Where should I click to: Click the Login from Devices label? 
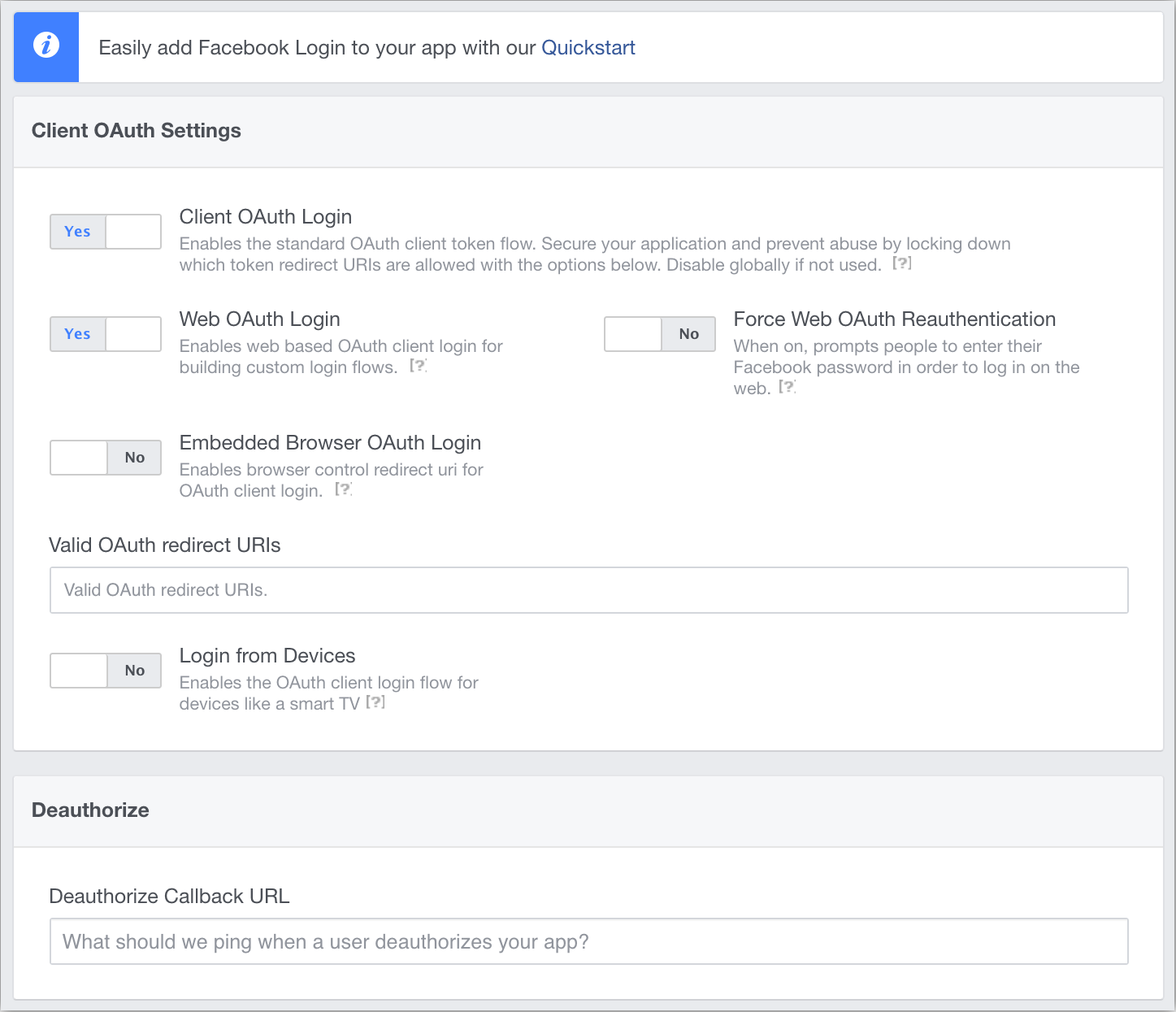(x=267, y=656)
